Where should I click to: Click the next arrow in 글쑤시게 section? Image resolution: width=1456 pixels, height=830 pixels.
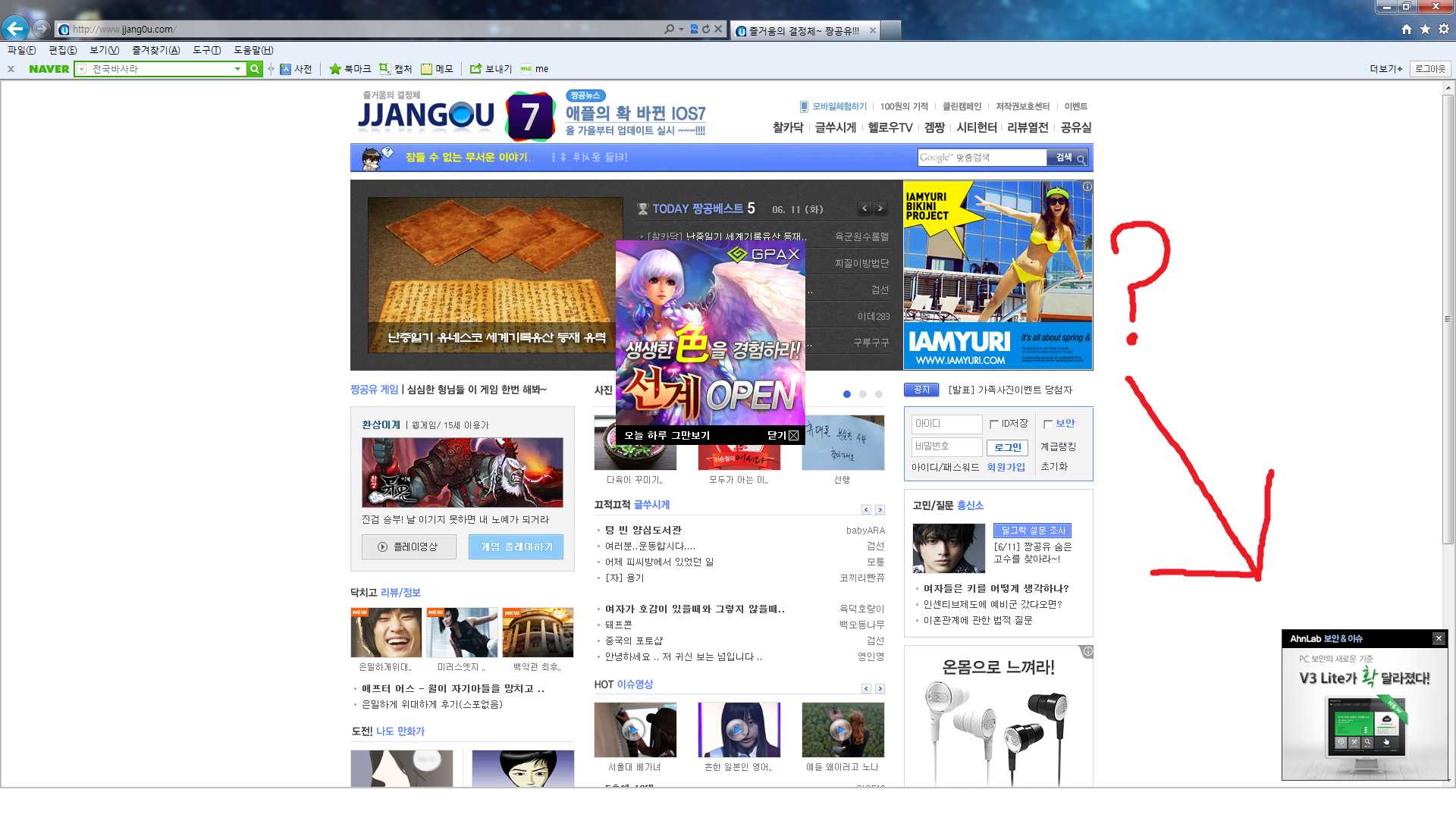point(880,510)
